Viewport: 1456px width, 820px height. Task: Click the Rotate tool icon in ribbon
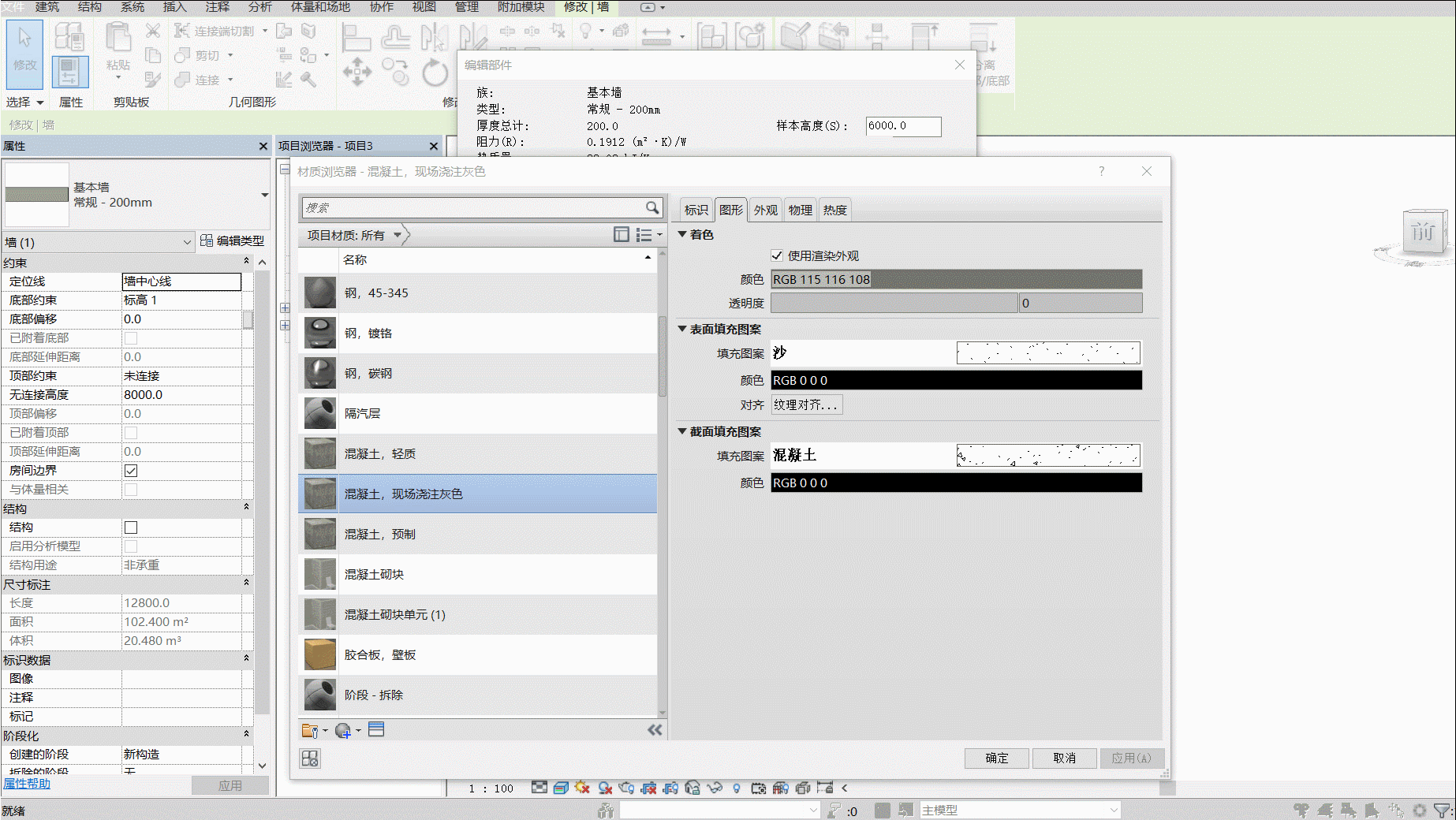[435, 73]
